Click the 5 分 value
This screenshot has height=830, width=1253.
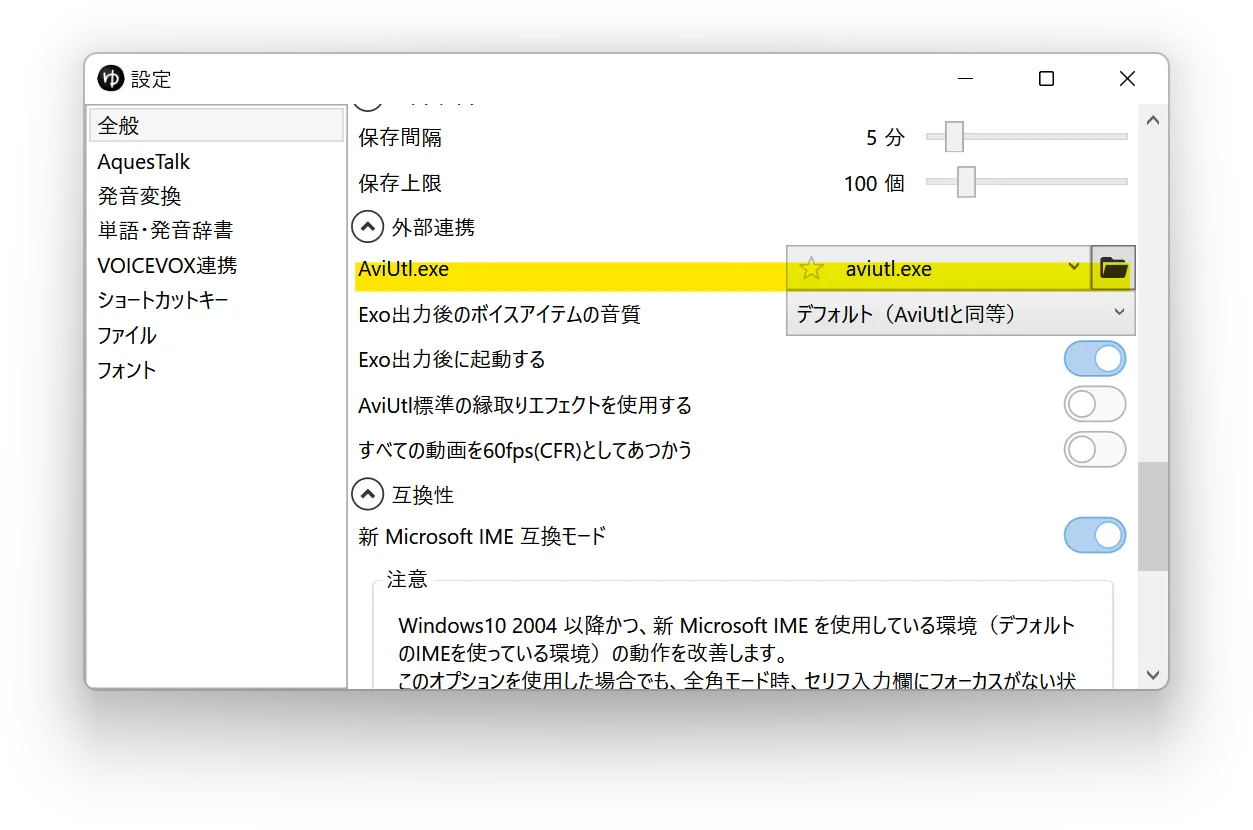(885, 138)
